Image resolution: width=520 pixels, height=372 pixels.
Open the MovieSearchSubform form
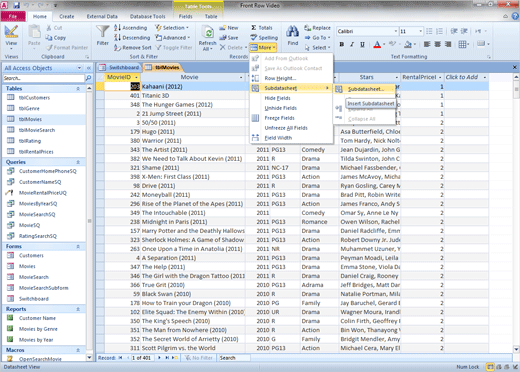coord(43,288)
